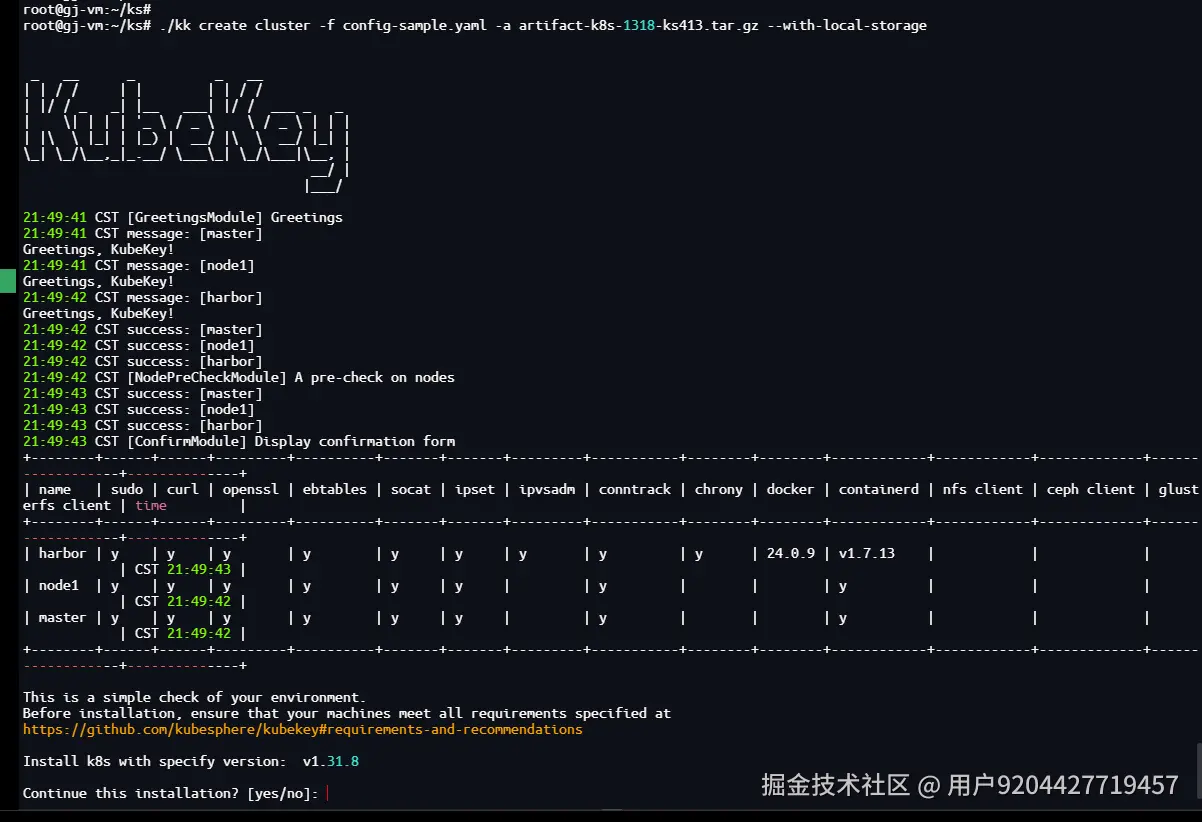Click the "socat" table column header

(411, 490)
